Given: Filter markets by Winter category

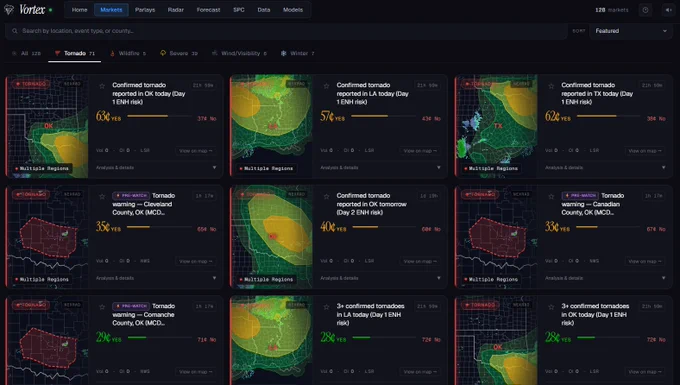Looking at the screenshot, I should coord(298,53).
